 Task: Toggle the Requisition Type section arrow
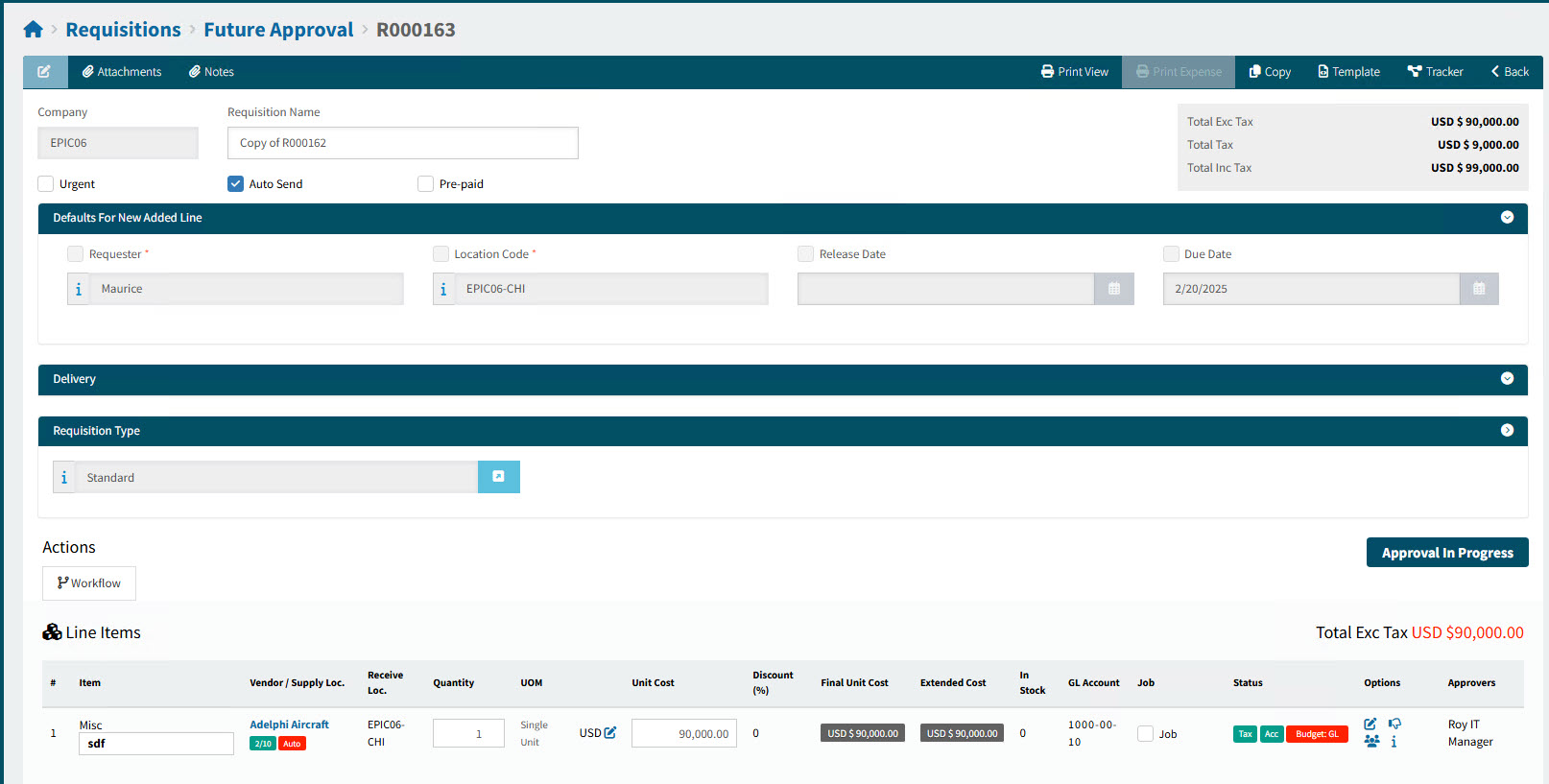click(1507, 431)
